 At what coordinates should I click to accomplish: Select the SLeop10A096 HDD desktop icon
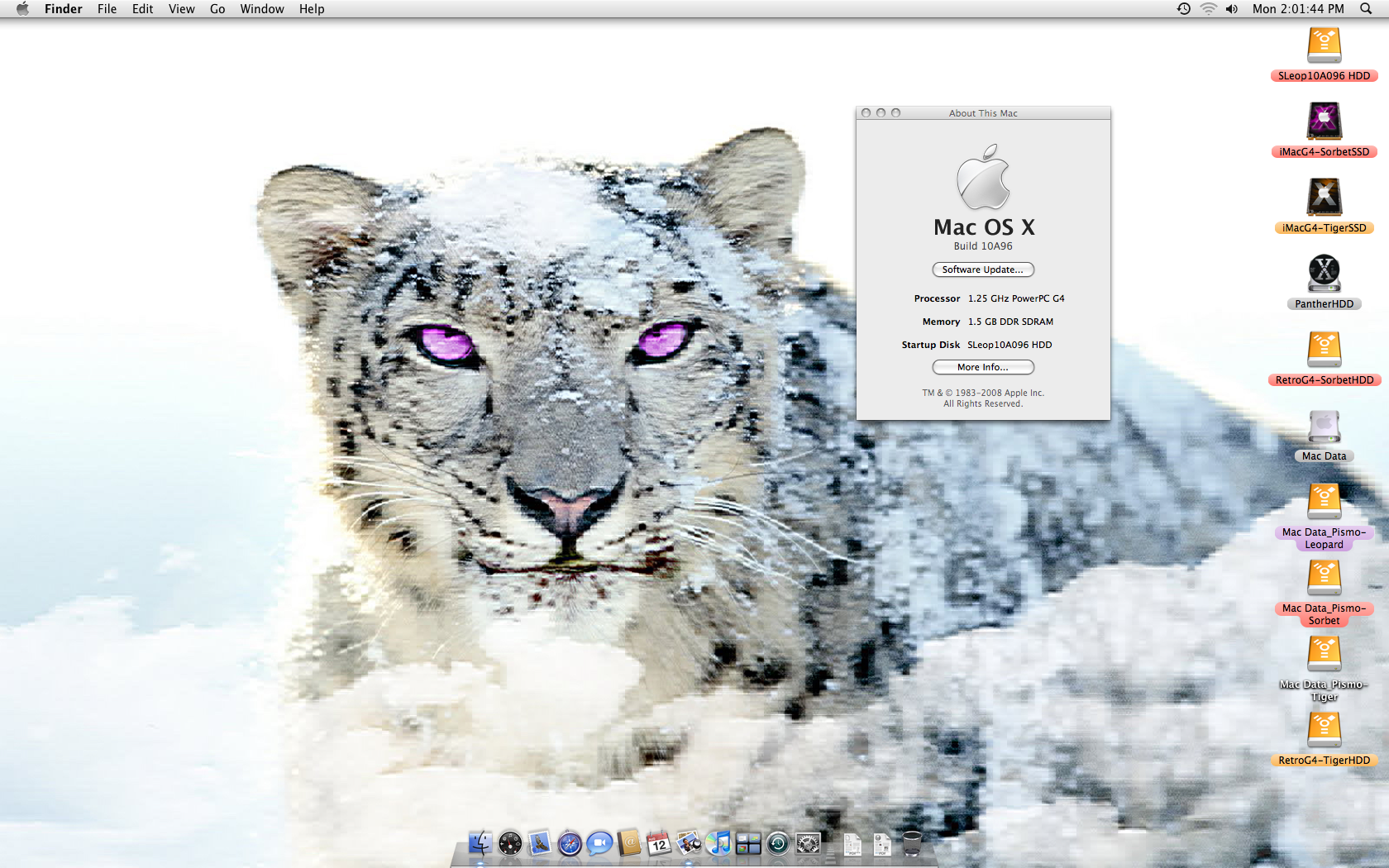point(1325,45)
